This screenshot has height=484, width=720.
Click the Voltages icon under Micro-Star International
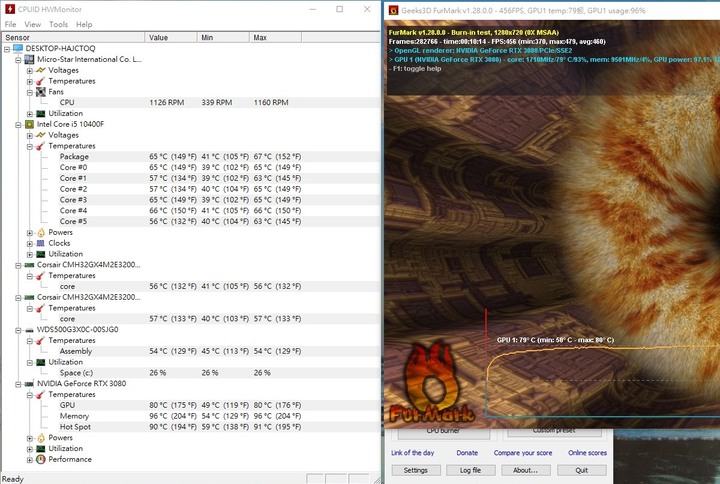(x=41, y=70)
